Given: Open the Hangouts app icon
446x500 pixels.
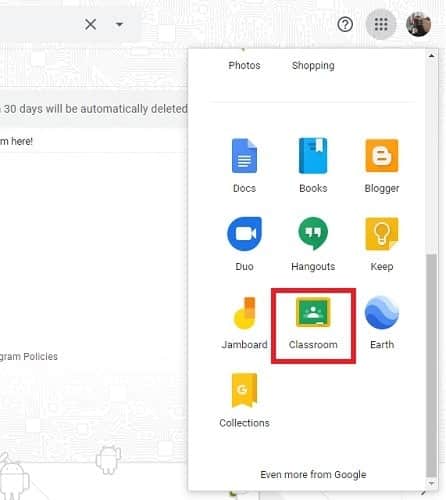Looking at the screenshot, I should click(x=313, y=234).
